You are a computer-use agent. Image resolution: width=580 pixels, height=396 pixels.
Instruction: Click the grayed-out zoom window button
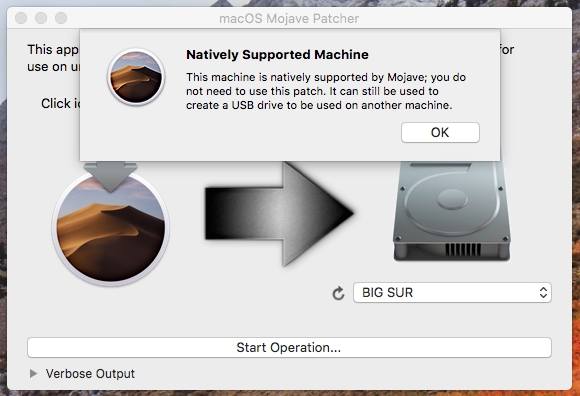[x=61, y=18]
